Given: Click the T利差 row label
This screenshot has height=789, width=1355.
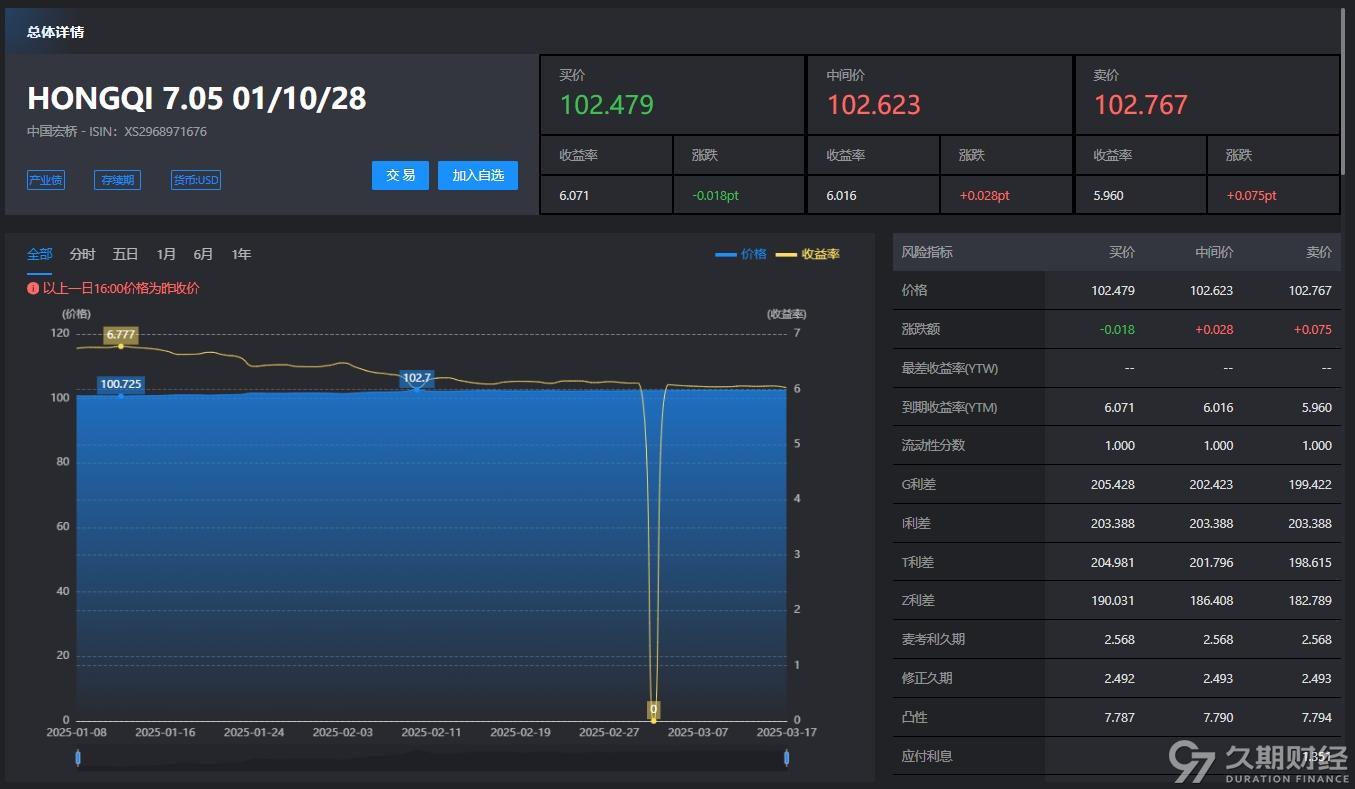Looking at the screenshot, I should point(917,562).
